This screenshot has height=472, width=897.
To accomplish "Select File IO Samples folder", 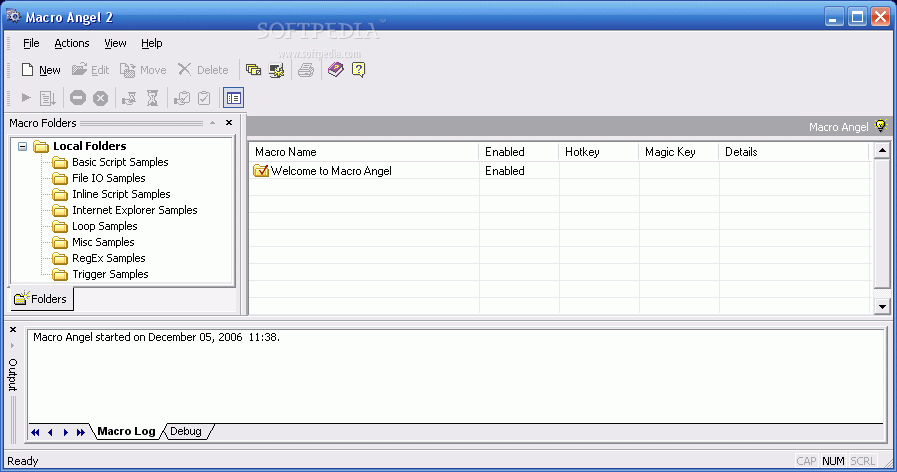I will point(109,178).
